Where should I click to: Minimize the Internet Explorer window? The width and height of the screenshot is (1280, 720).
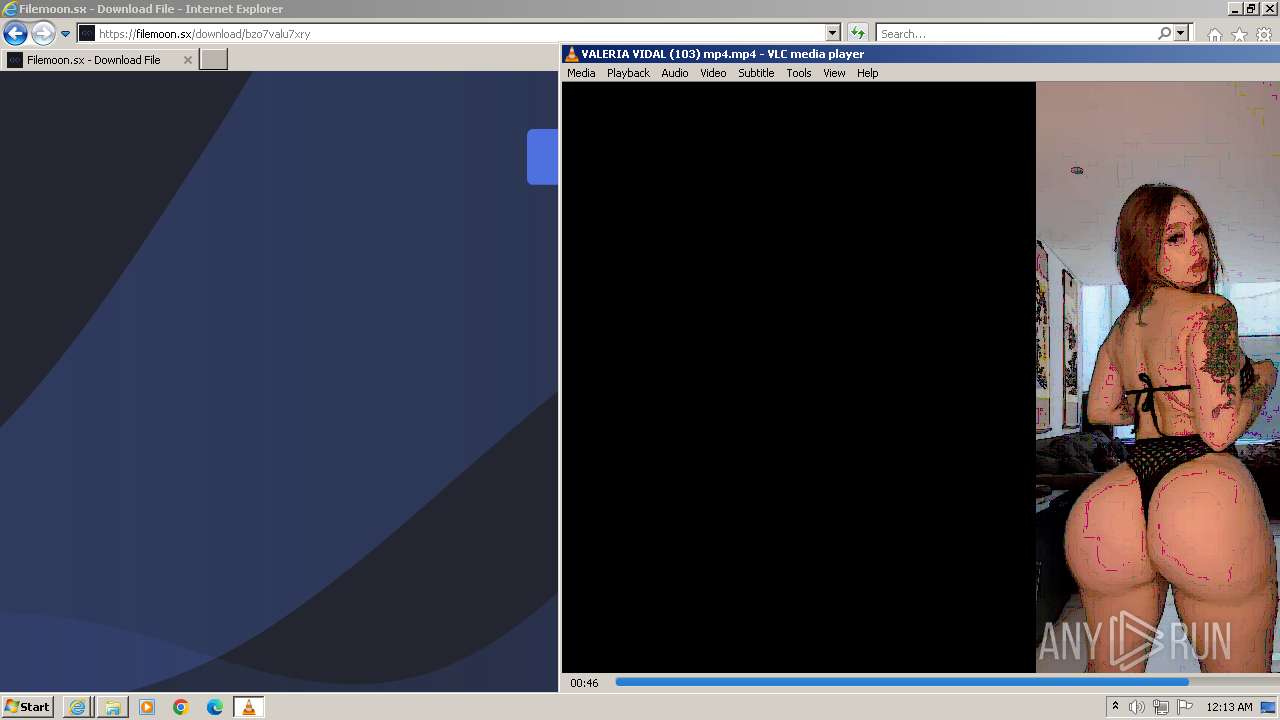click(x=1234, y=8)
